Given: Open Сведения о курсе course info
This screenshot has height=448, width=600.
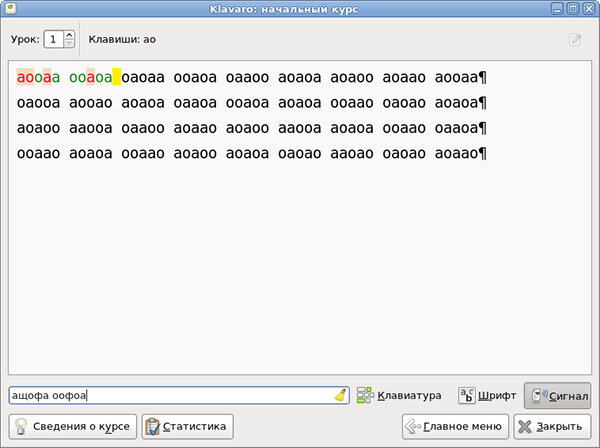Looking at the screenshot, I should coord(73,426).
